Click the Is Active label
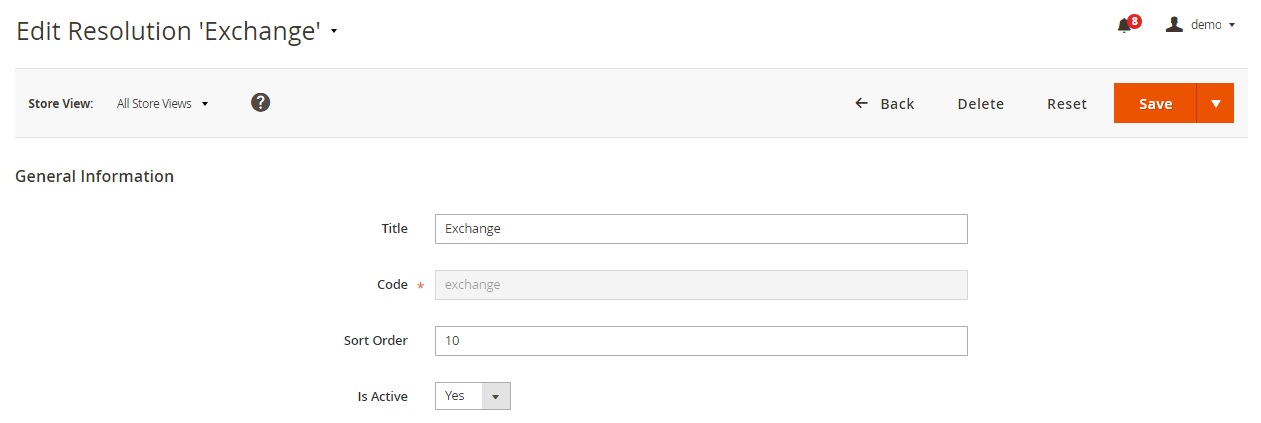This screenshot has height=423, width=1261. (x=383, y=397)
